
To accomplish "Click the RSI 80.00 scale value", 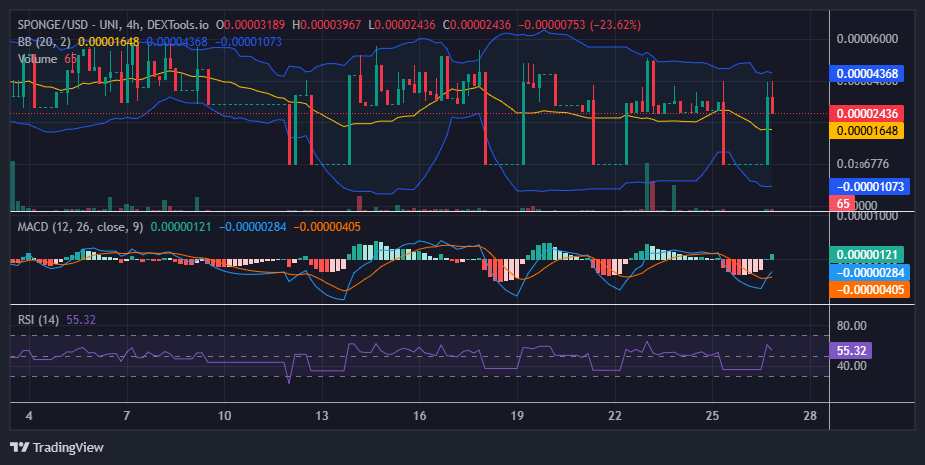I will (851, 326).
